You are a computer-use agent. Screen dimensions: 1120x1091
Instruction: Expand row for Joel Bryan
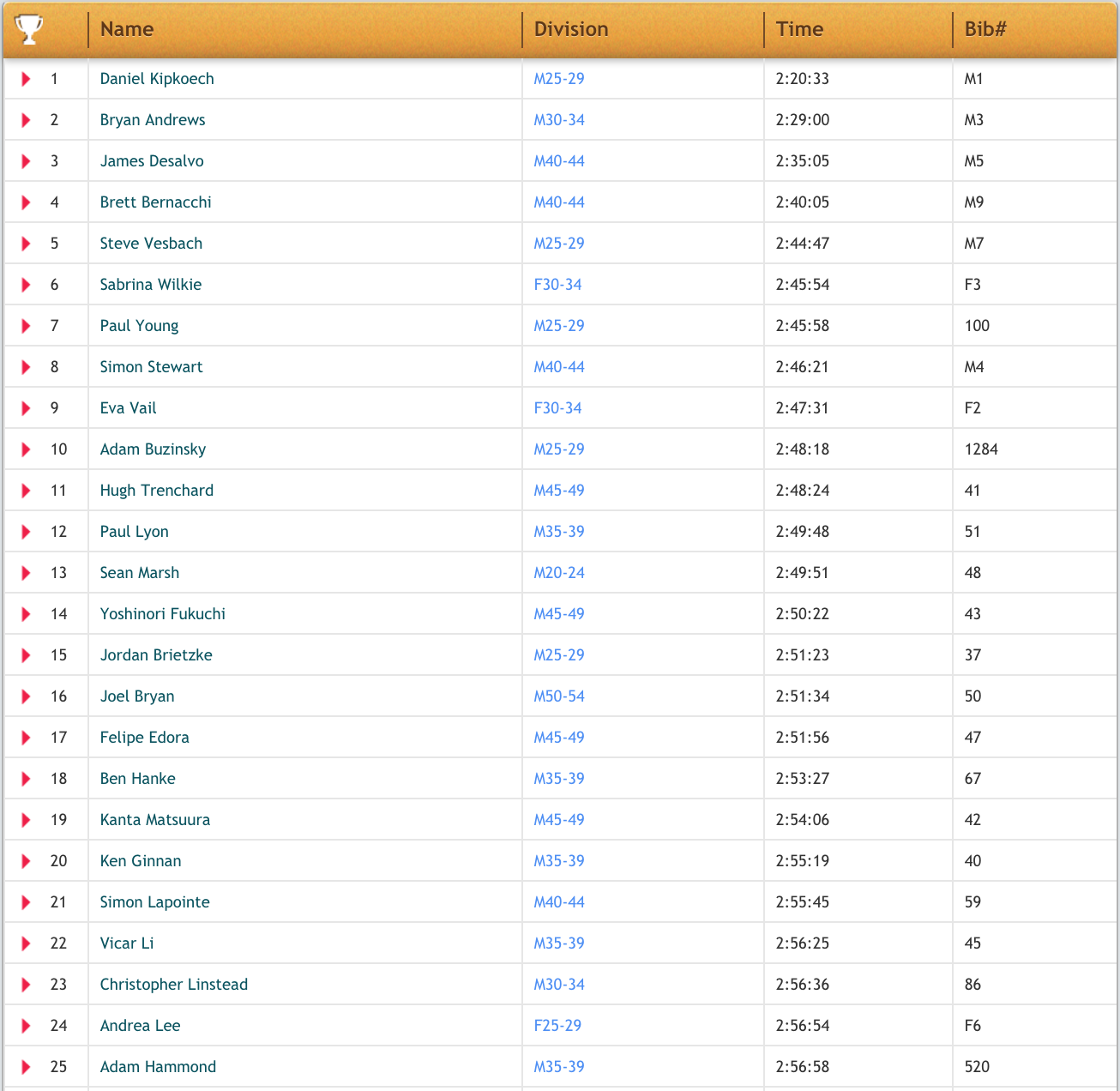[x=27, y=696]
